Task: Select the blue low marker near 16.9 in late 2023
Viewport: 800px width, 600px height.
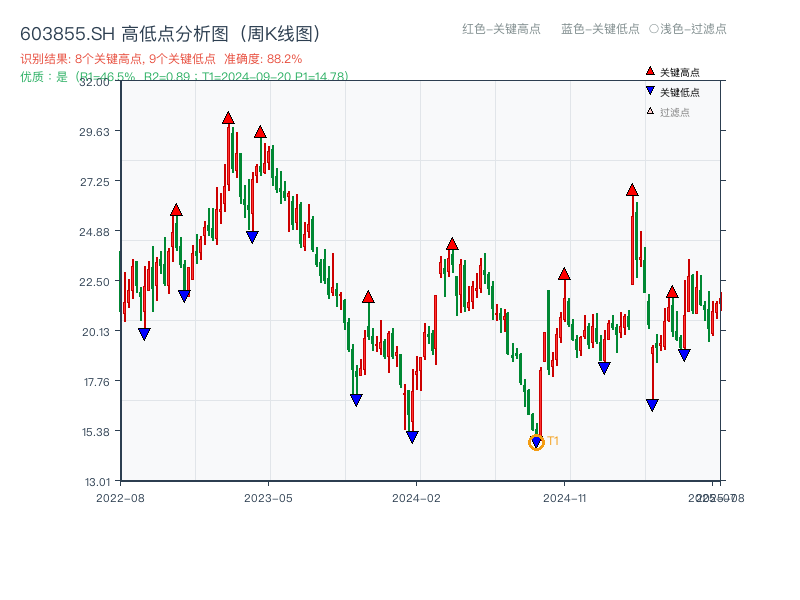Action: coord(356,400)
